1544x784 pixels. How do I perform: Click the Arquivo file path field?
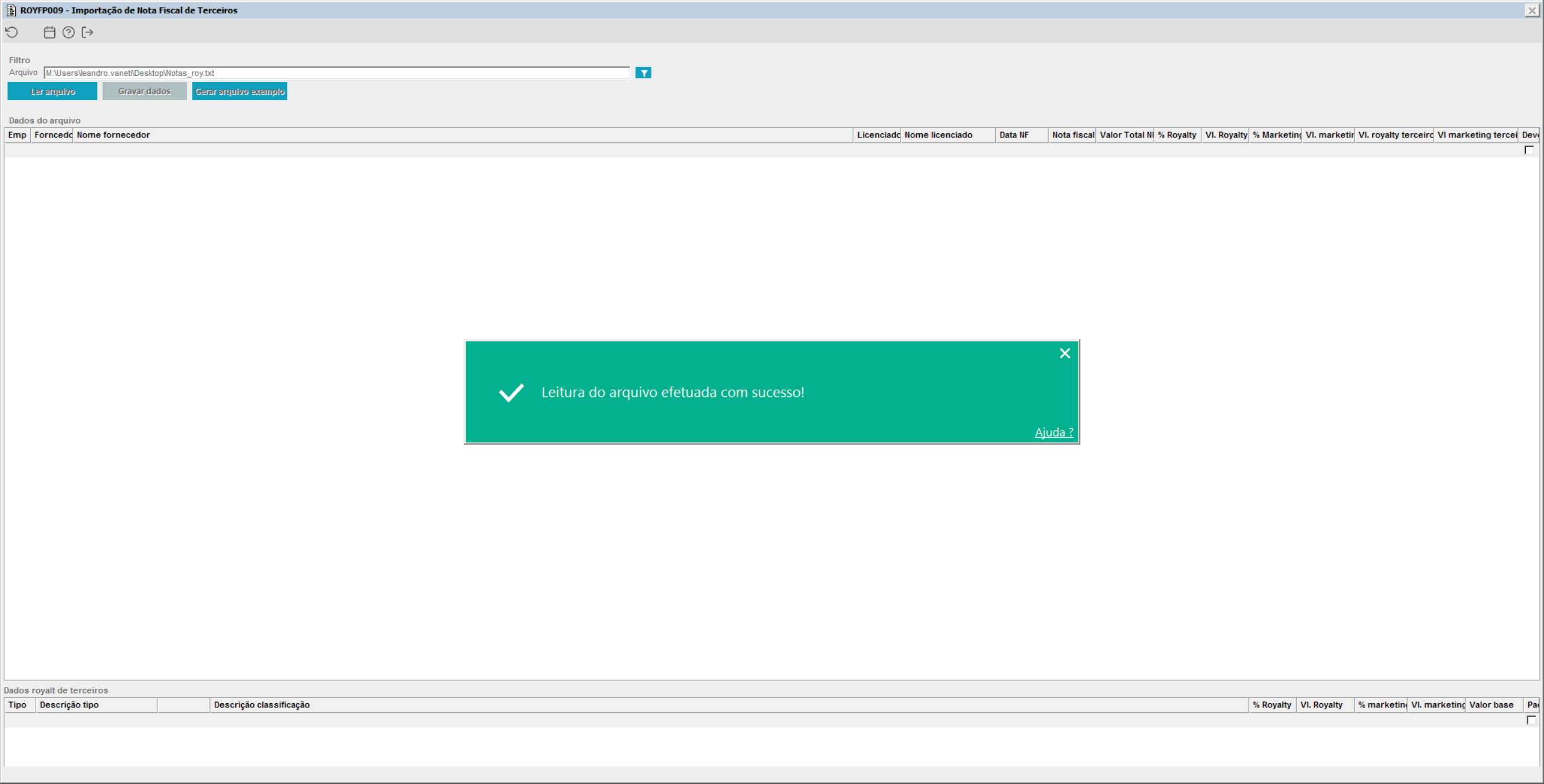337,73
